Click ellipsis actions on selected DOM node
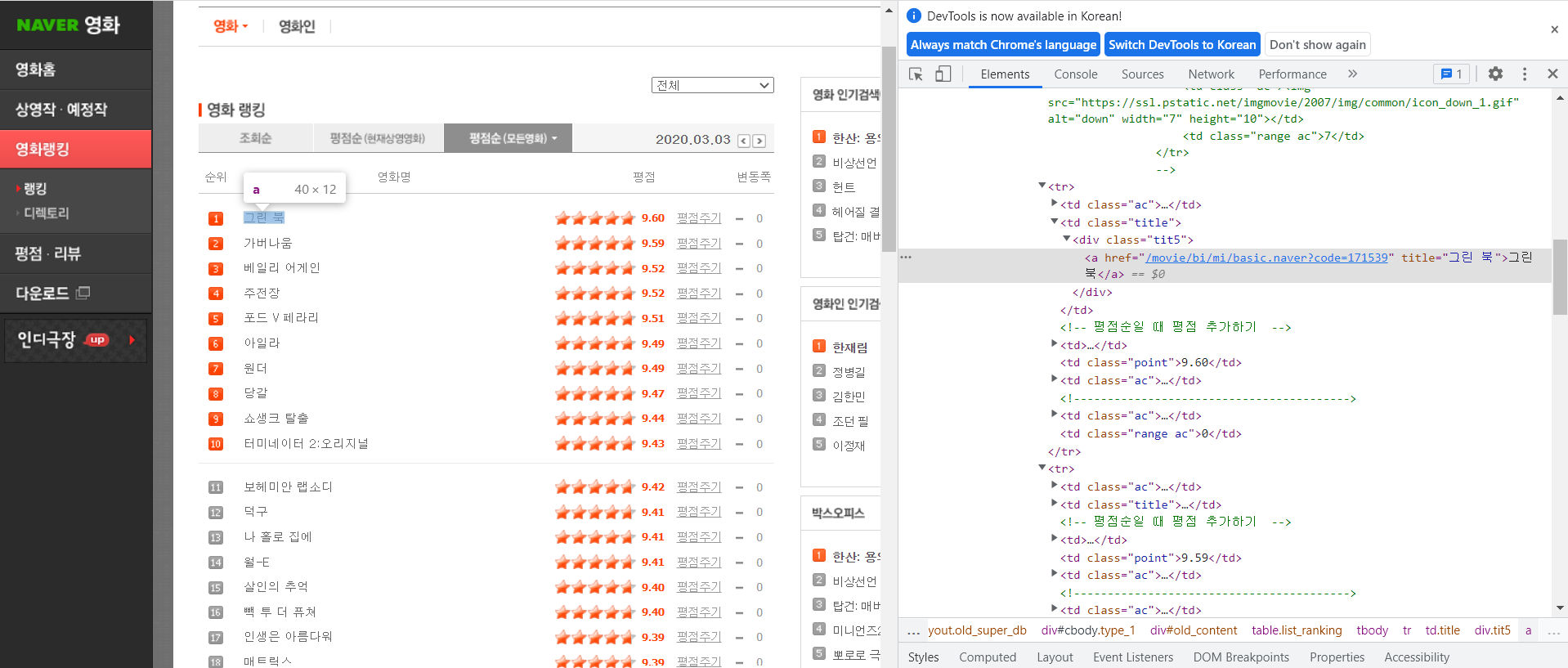 click(906, 257)
